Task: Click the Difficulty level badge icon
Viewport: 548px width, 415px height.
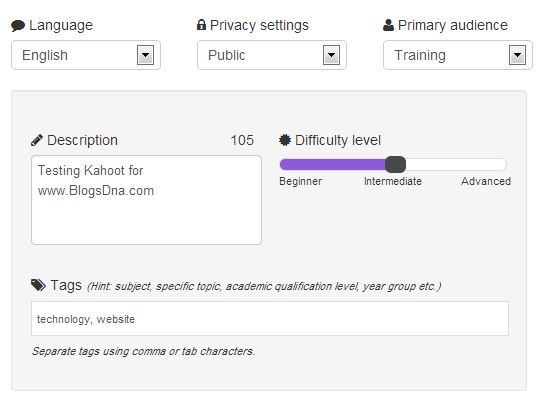Action: point(285,140)
